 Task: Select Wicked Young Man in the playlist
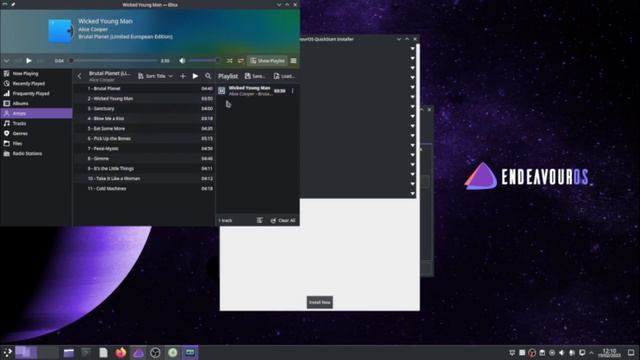pos(257,91)
